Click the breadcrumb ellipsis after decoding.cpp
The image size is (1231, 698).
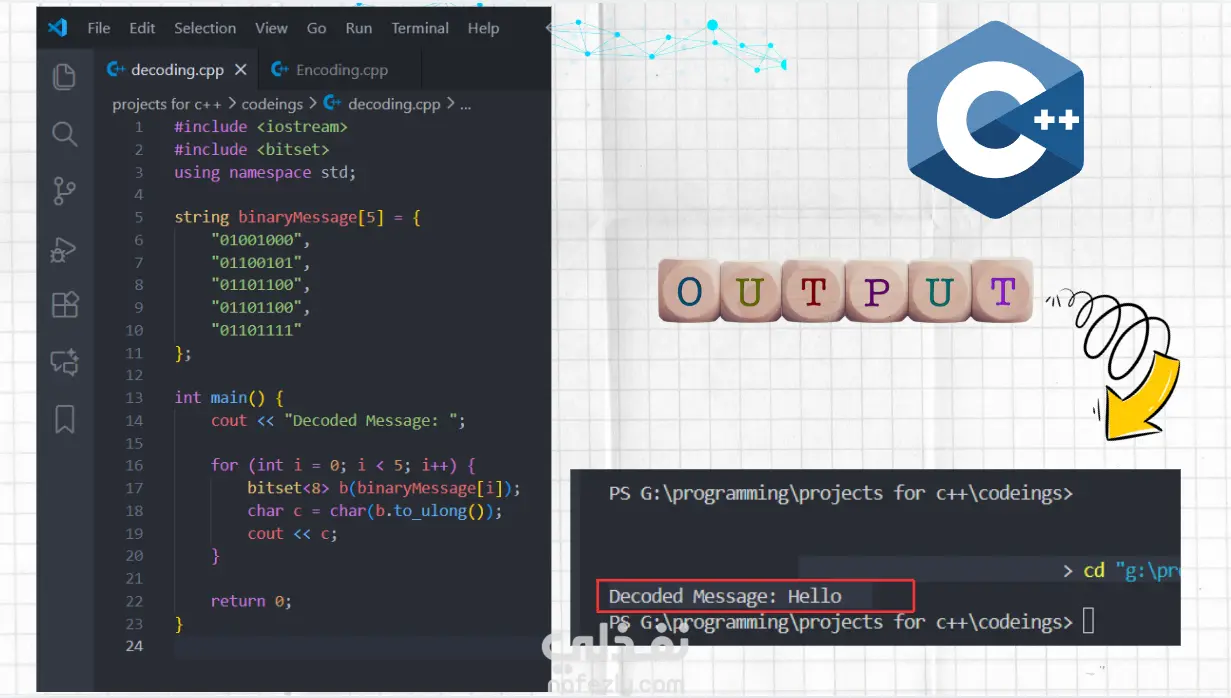465,104
